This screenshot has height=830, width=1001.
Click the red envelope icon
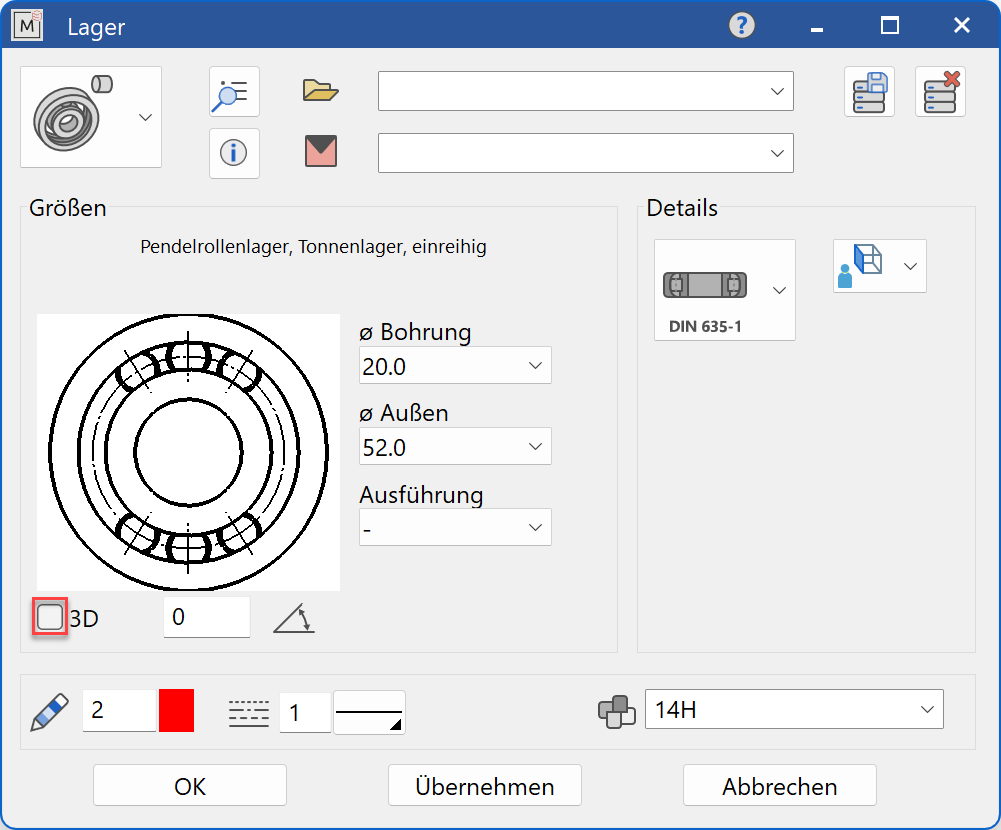click(321, 151)
